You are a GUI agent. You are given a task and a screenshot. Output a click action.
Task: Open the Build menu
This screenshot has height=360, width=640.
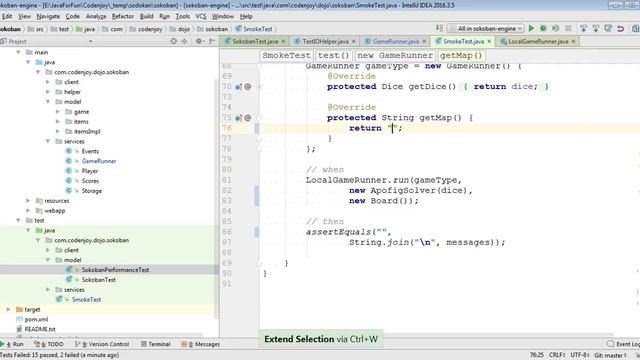click(x=147, y=16)
